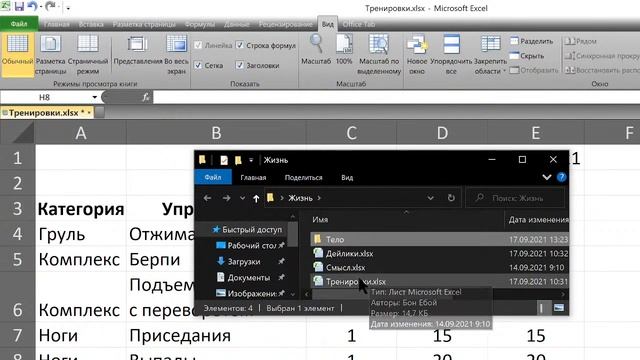Open Explorer help icon
640x360 pixels.
click(x=562, y=177)
